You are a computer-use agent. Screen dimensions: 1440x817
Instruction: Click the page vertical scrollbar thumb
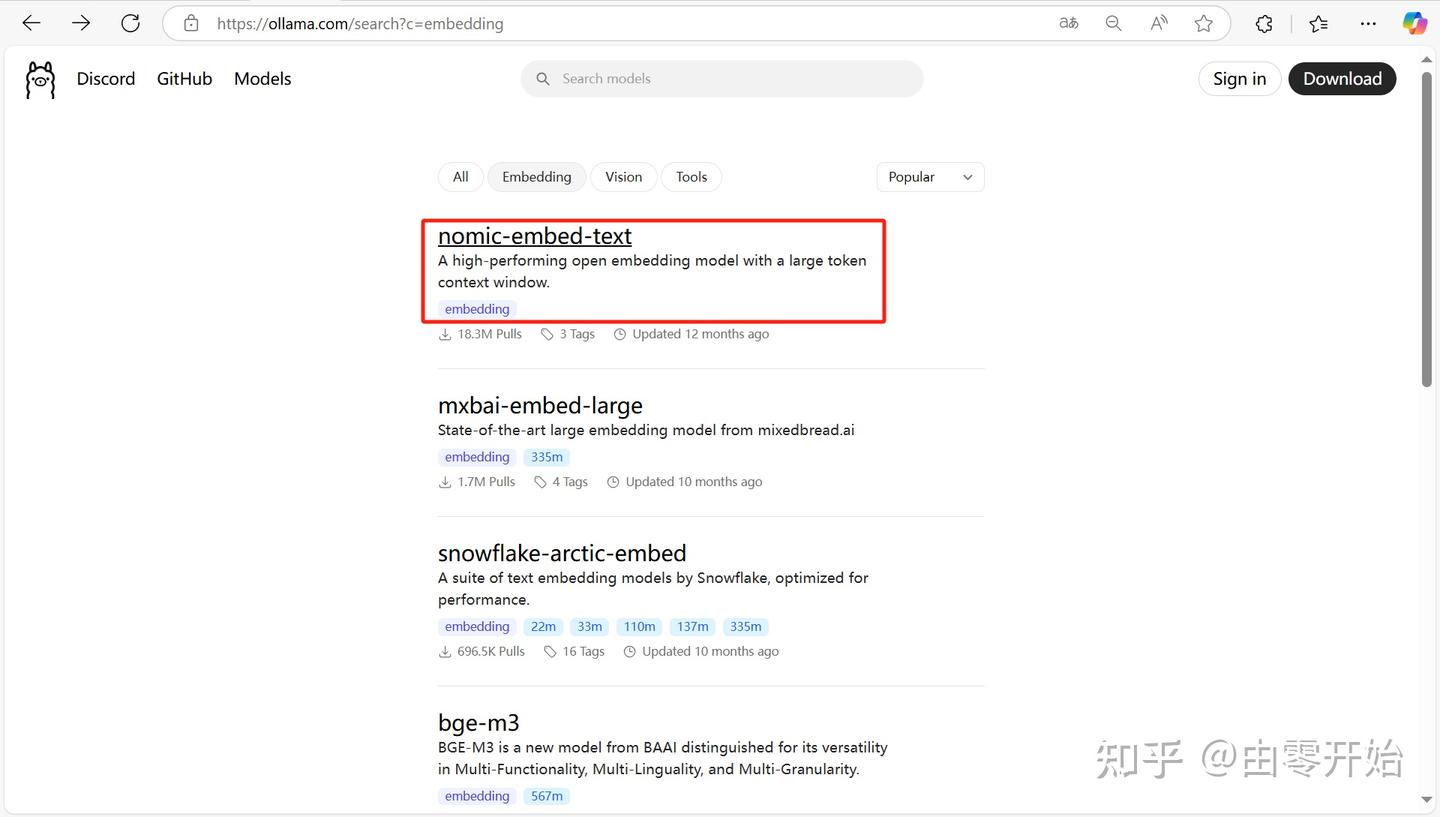coord(1426,229)
